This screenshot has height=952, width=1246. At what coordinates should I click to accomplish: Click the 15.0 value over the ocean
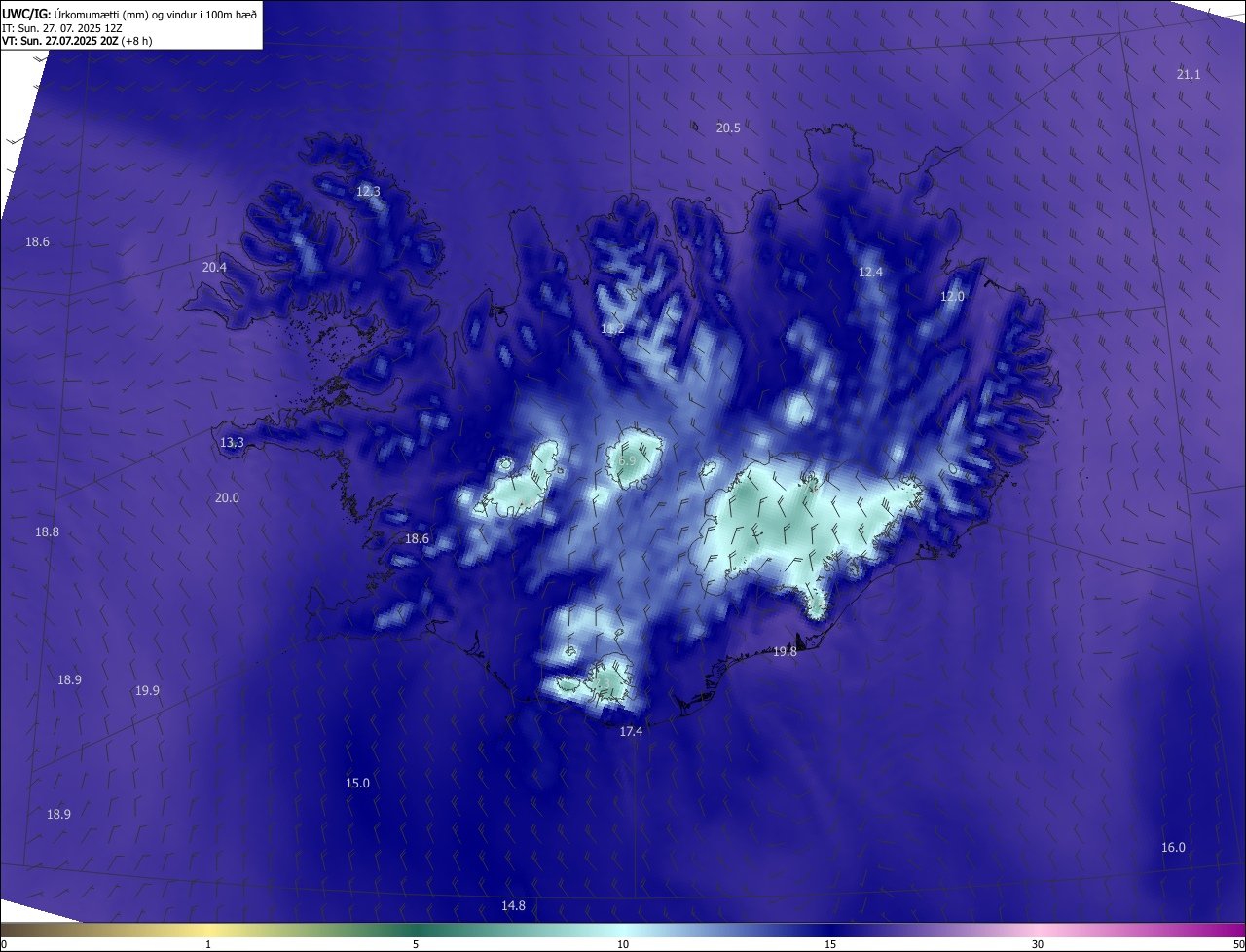pos(357,783)
